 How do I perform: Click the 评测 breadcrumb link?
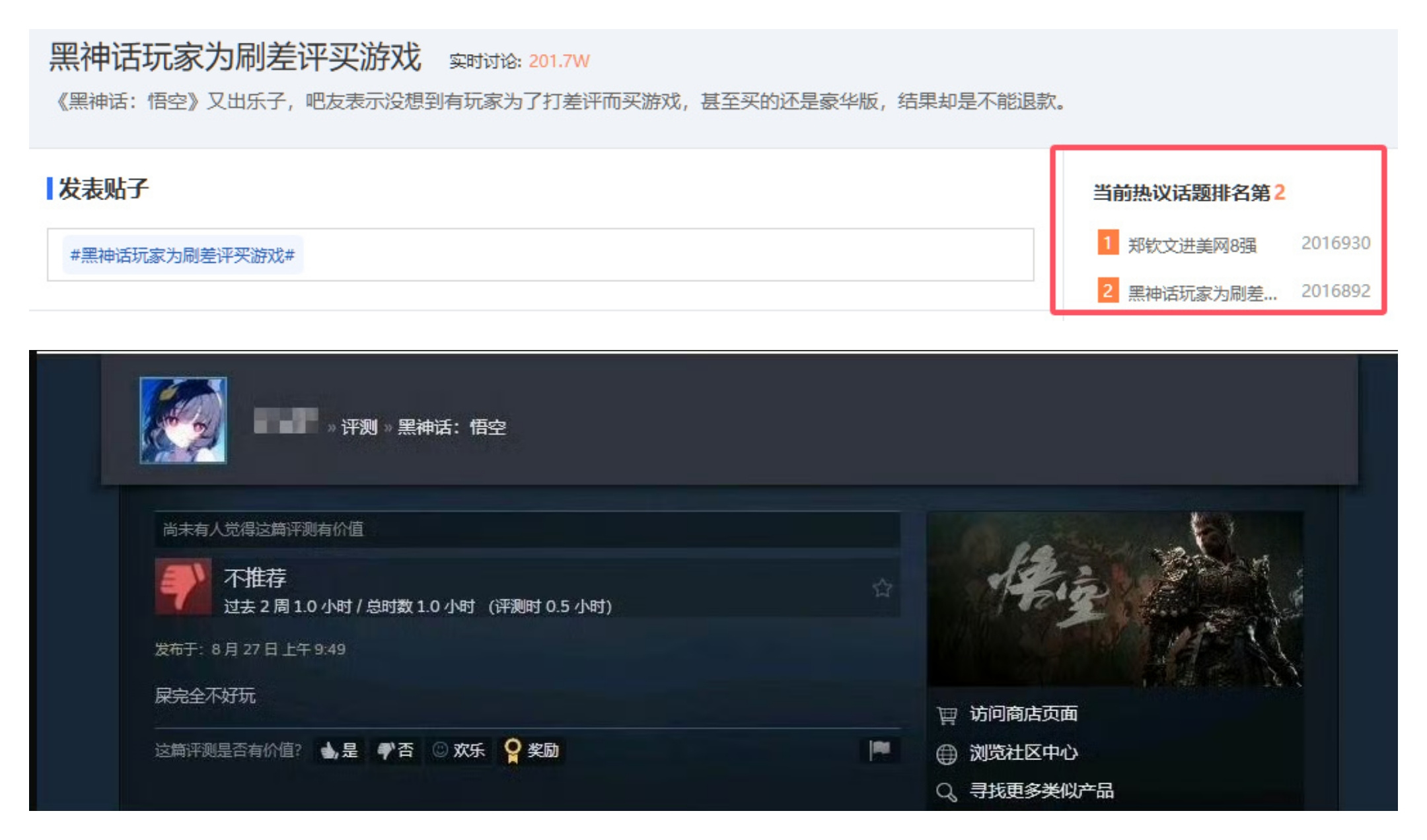click(359, 427)
